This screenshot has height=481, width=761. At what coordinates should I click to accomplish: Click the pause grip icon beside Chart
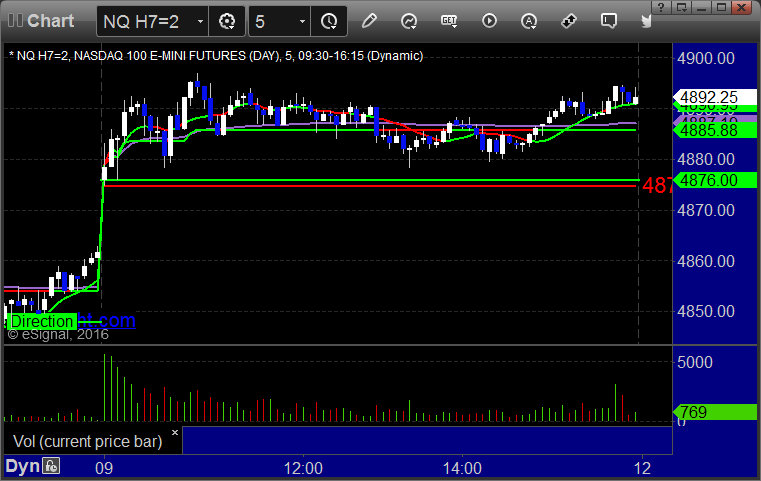click(15, 21)
